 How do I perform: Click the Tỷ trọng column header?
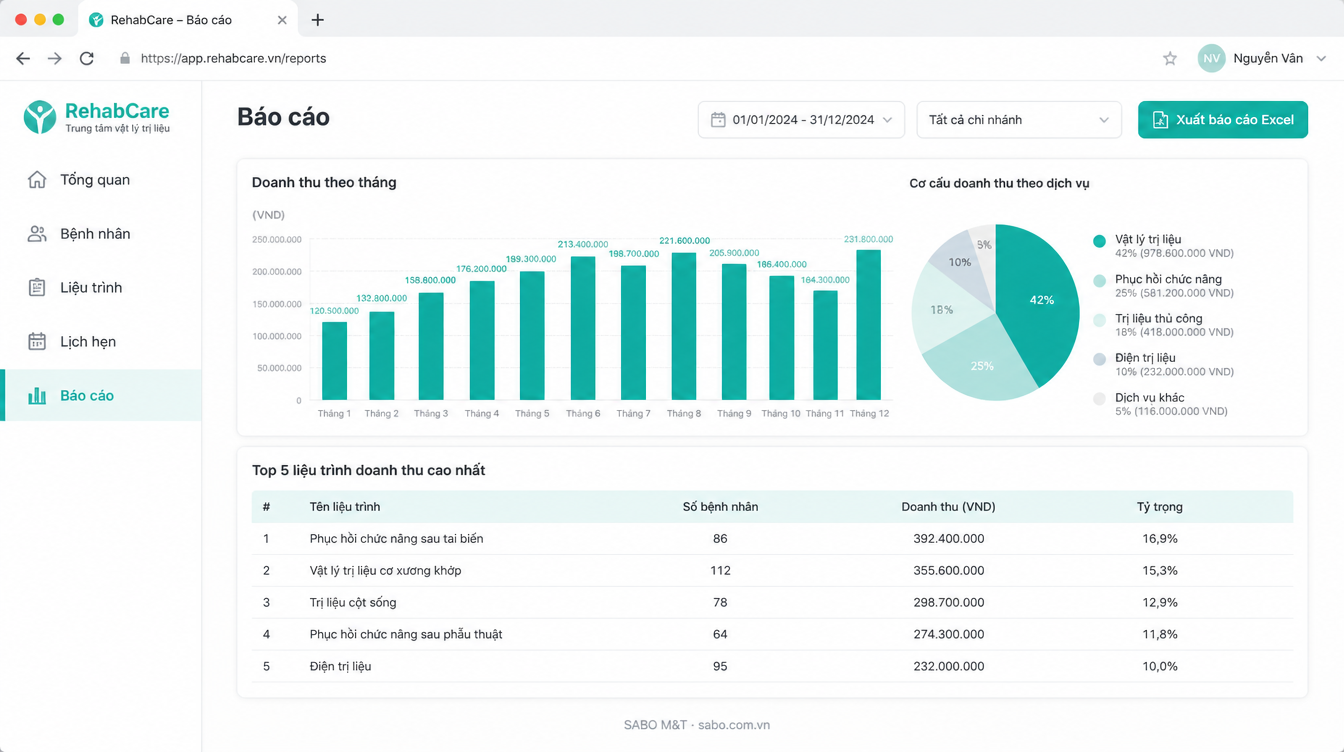(1160, 507)
